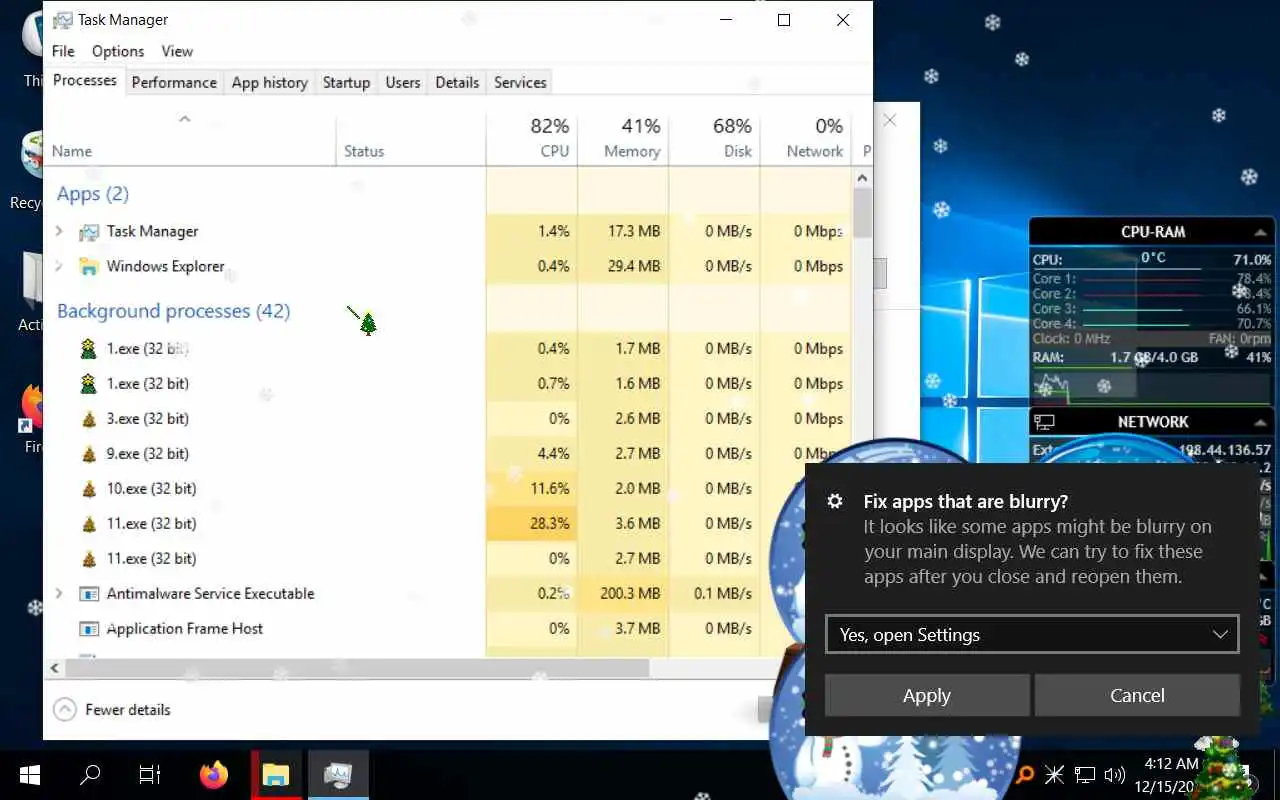The image size is (1280, 800).
Task: Open Task View from taskbar
Action: 150,775
